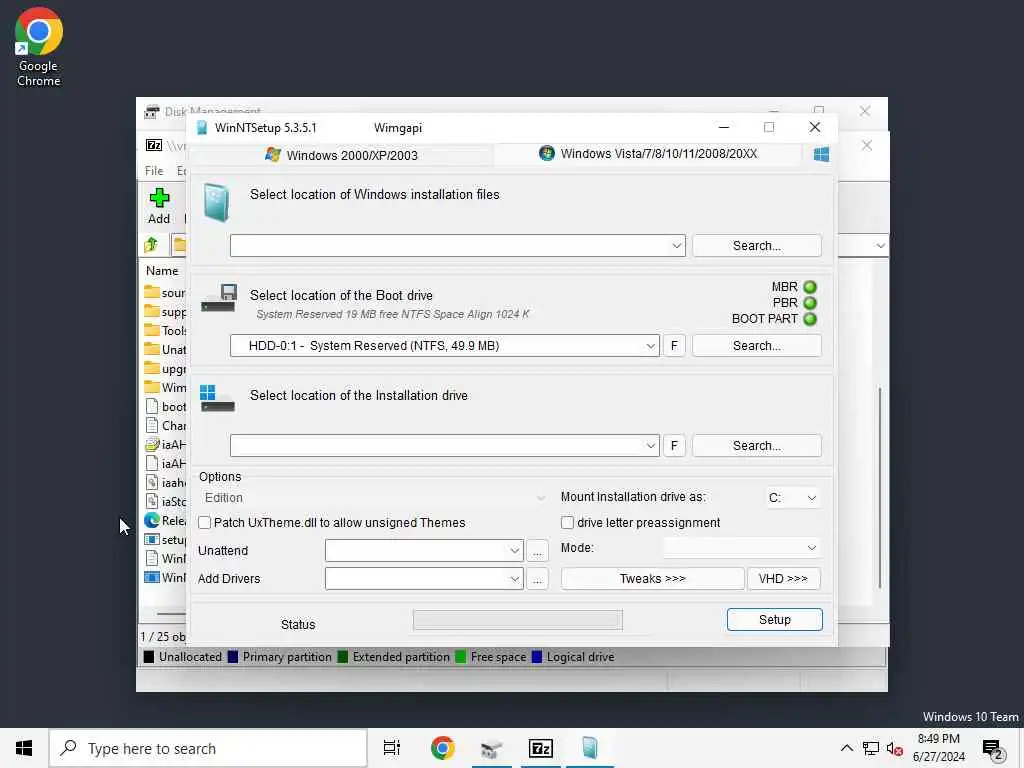Click the installation drive Windows icon
This screenshot has height=768, width=1024.
(217, 398)
